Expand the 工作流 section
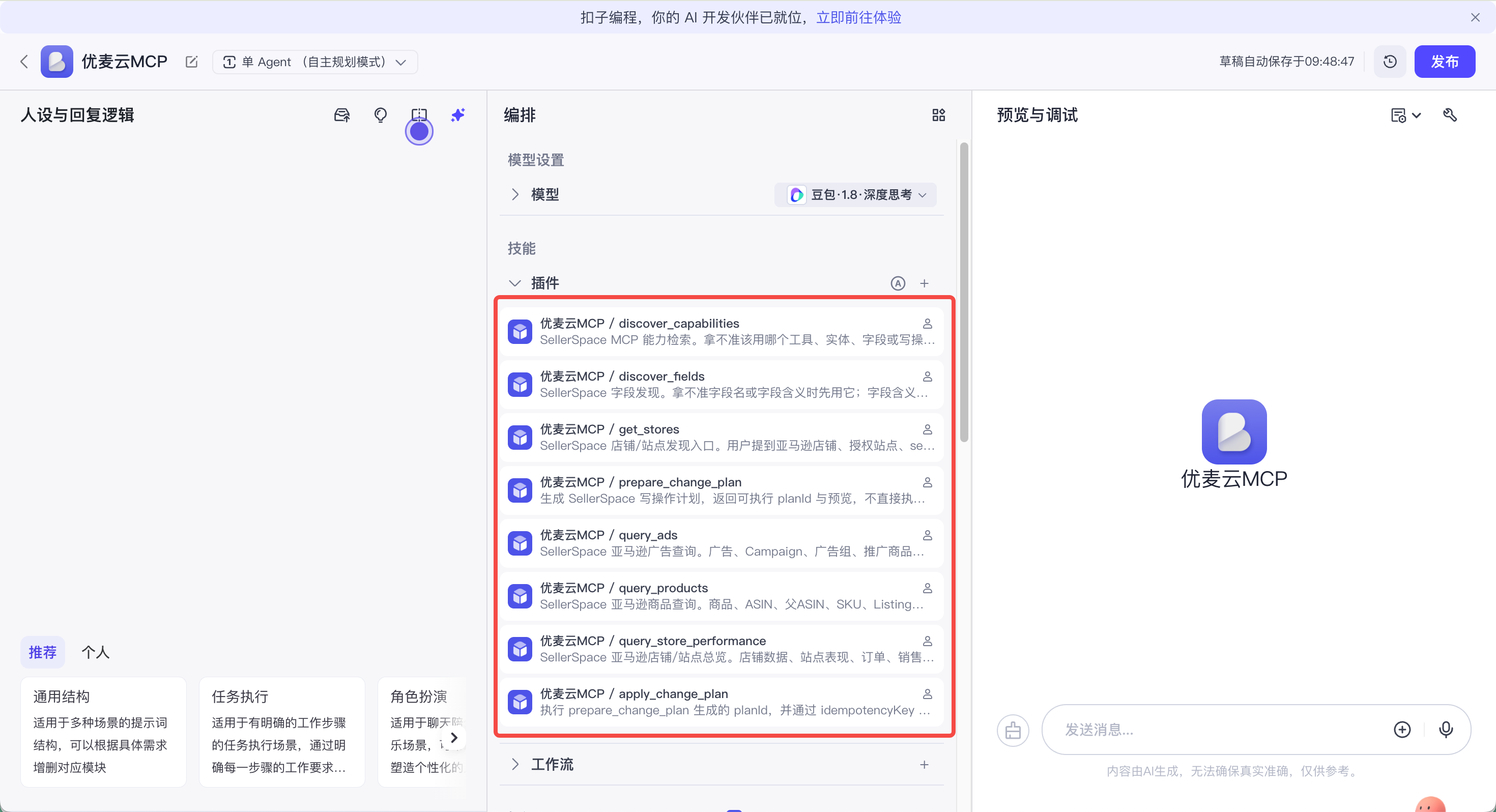 point(514,764)
